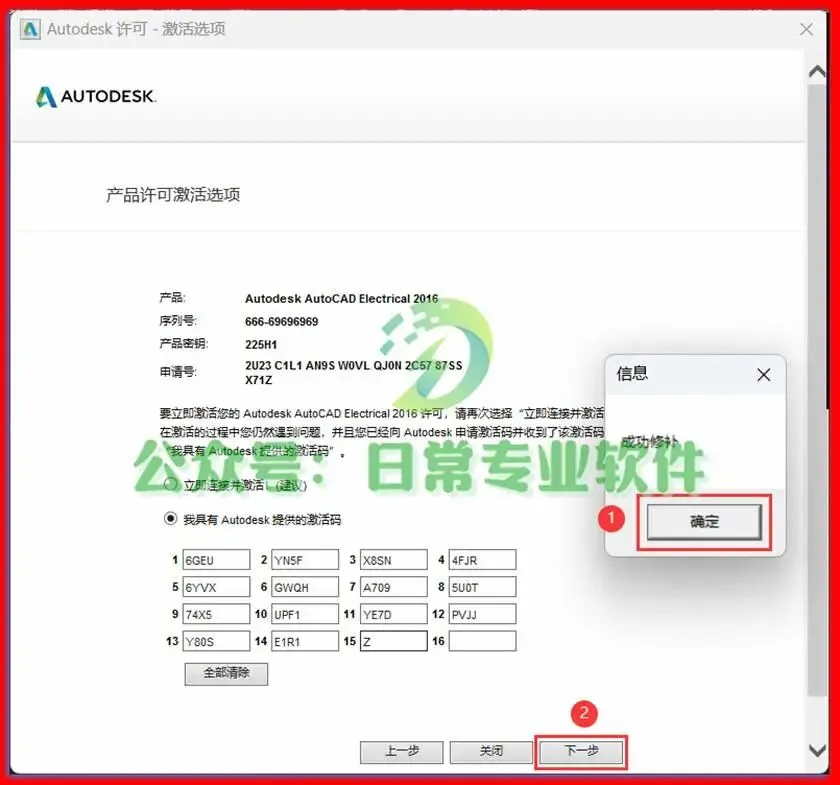Click the 成功修补 message text
Viewport: 840px width, 785px height.
pyautogui.click(x=650, y=442)
